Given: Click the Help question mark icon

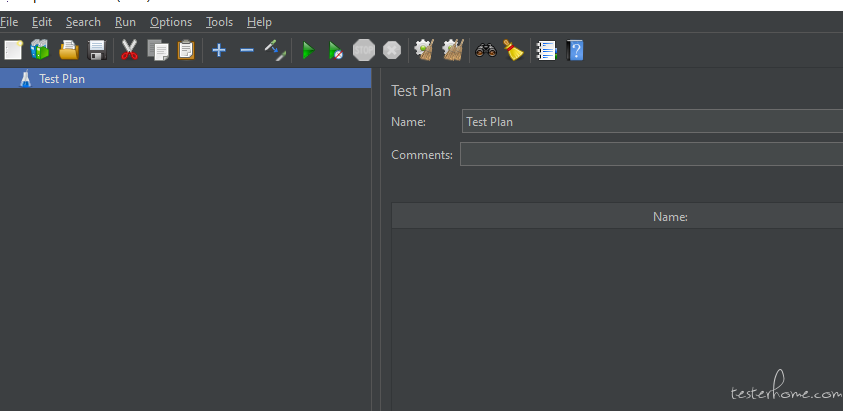Looking at the screenshot, I should point(575,50).
